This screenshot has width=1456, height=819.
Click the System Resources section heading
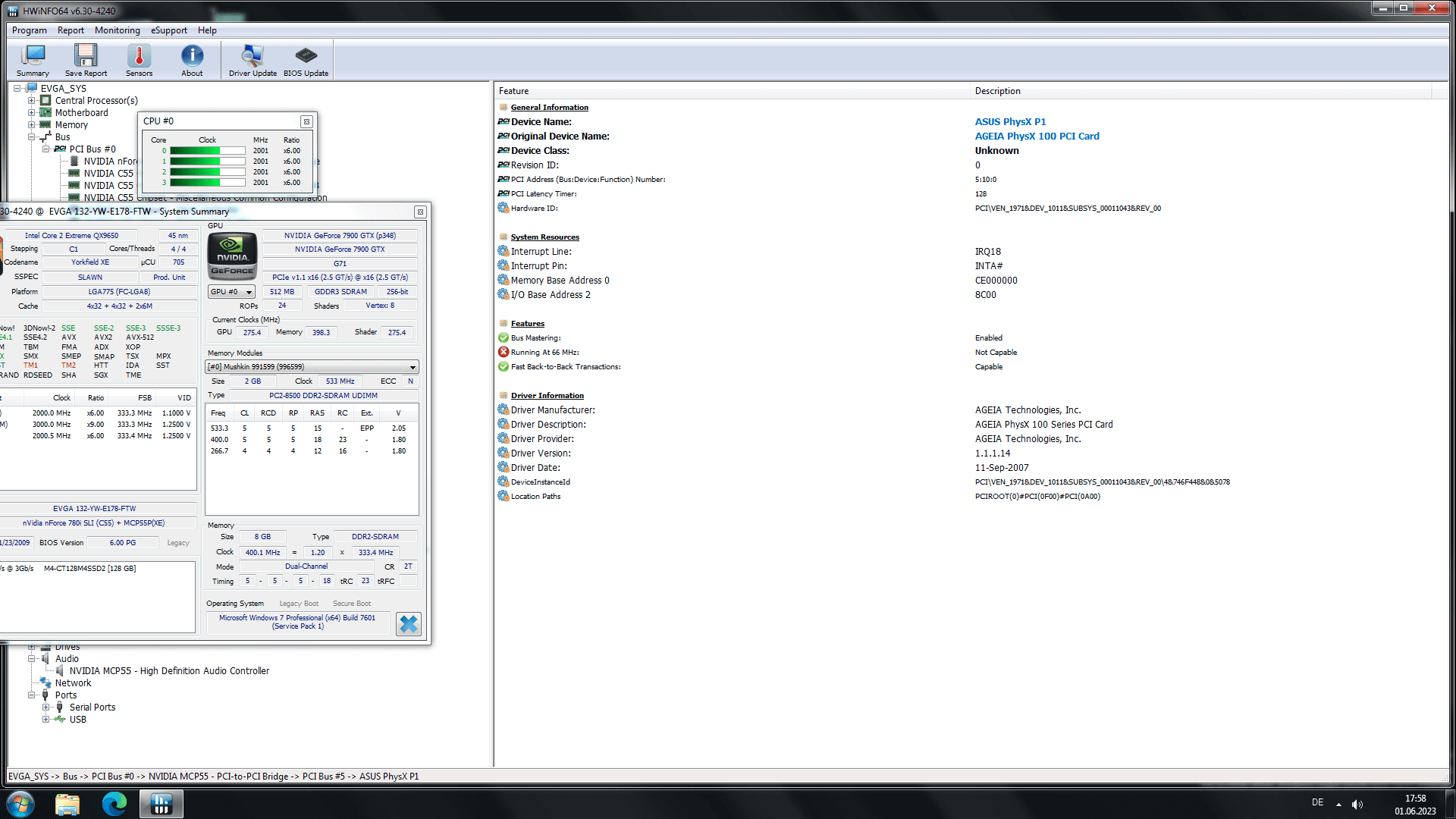click(544, 237)
